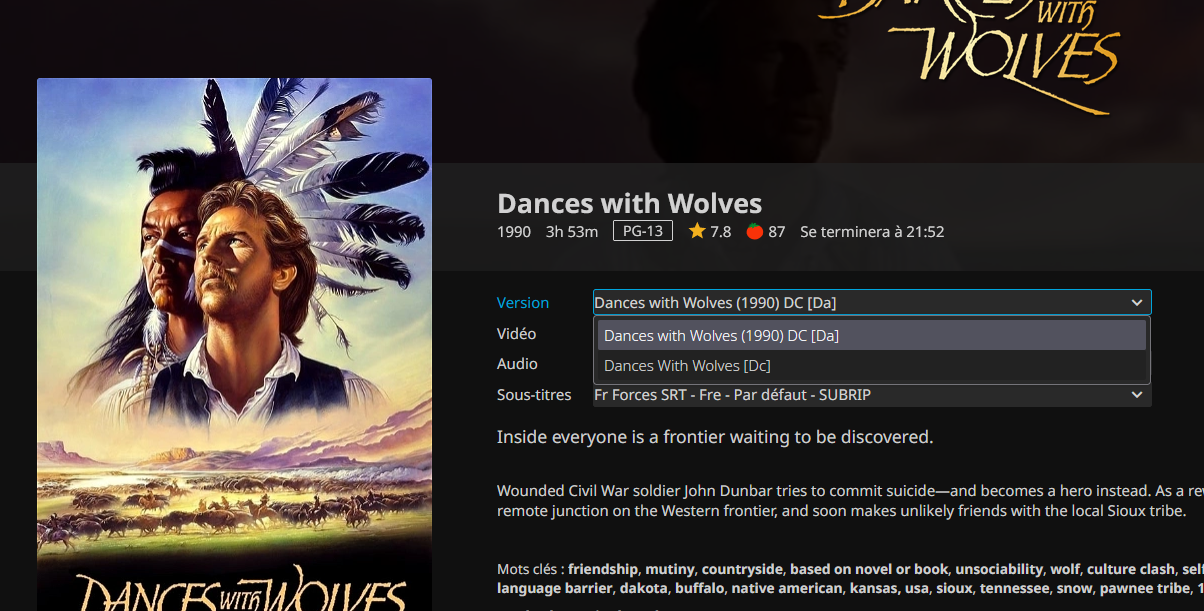
Task: Click the PG-13 rating badge
Action: (643, 232)
